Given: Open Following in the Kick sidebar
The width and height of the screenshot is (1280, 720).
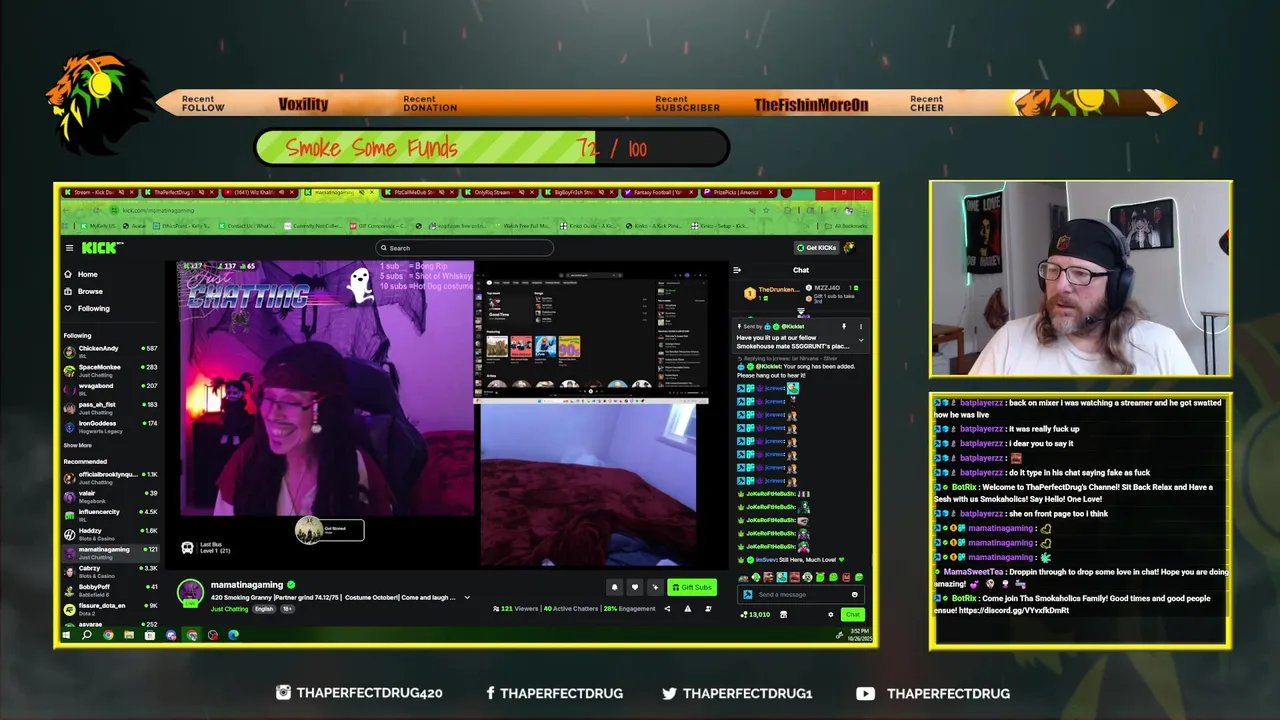Looking at the screenshot, I should click(93, 308).
